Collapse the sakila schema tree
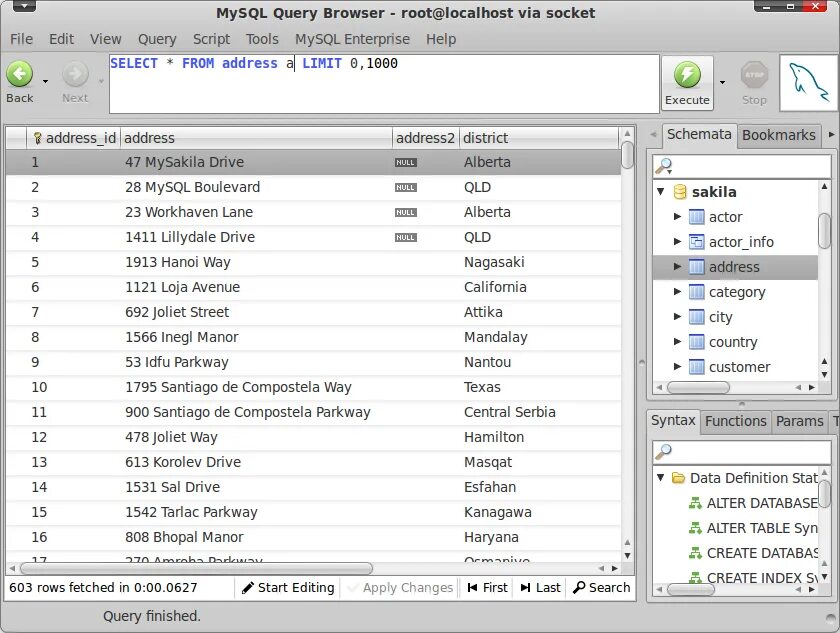 tap(661, 191)
